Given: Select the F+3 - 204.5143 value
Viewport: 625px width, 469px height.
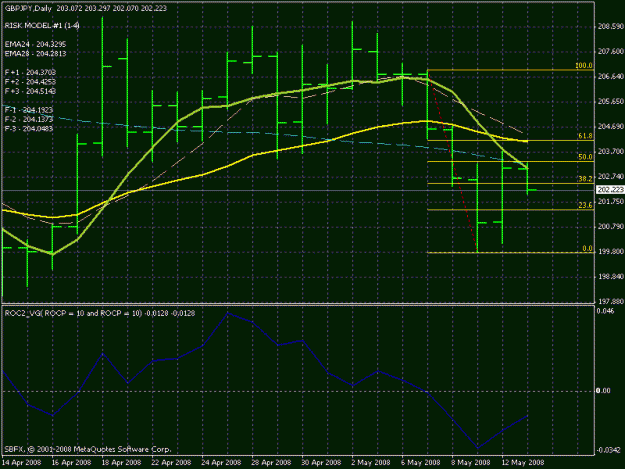Looking at the screenshot, I should (30, 91).
